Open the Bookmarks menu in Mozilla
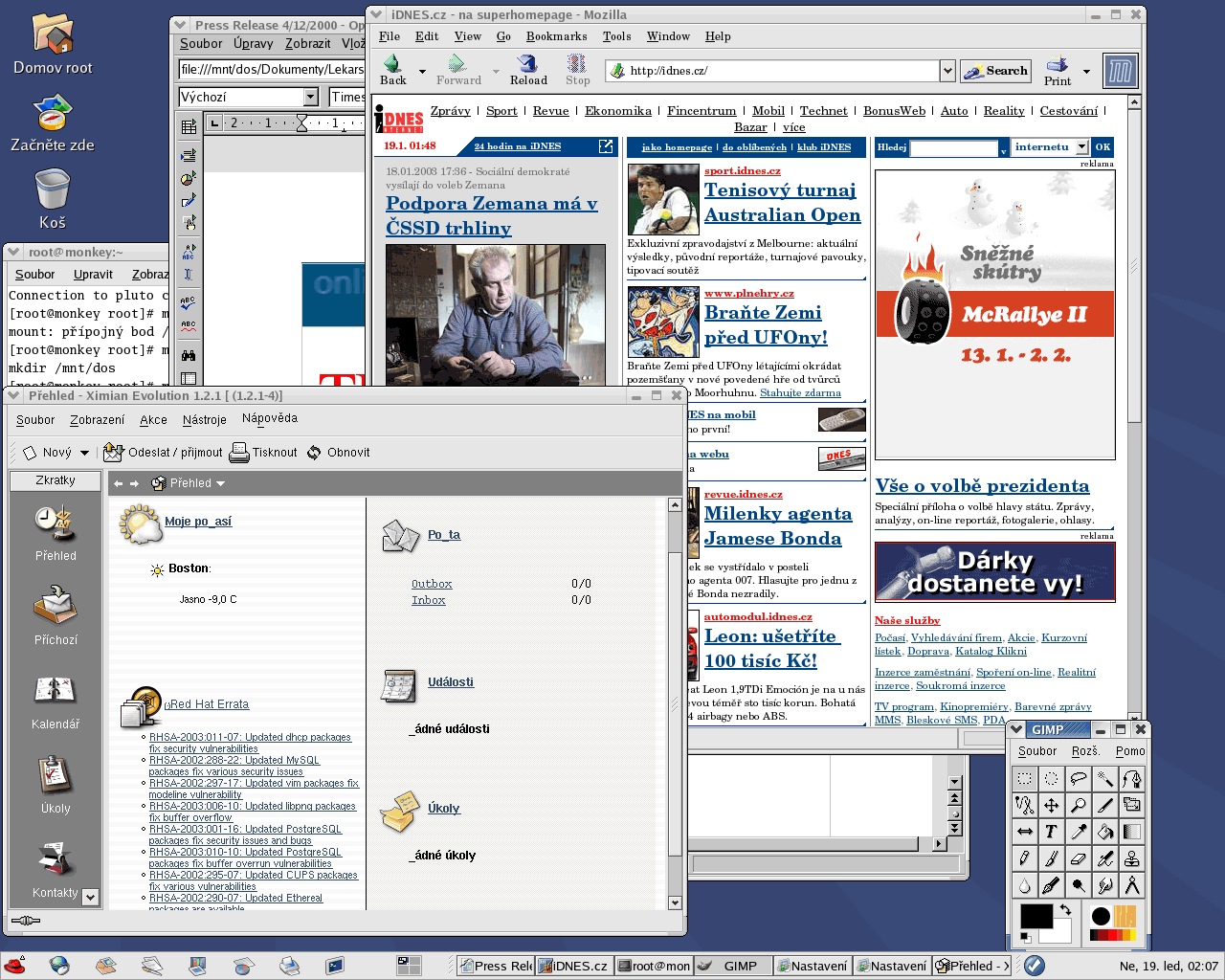 click(556, 36)
